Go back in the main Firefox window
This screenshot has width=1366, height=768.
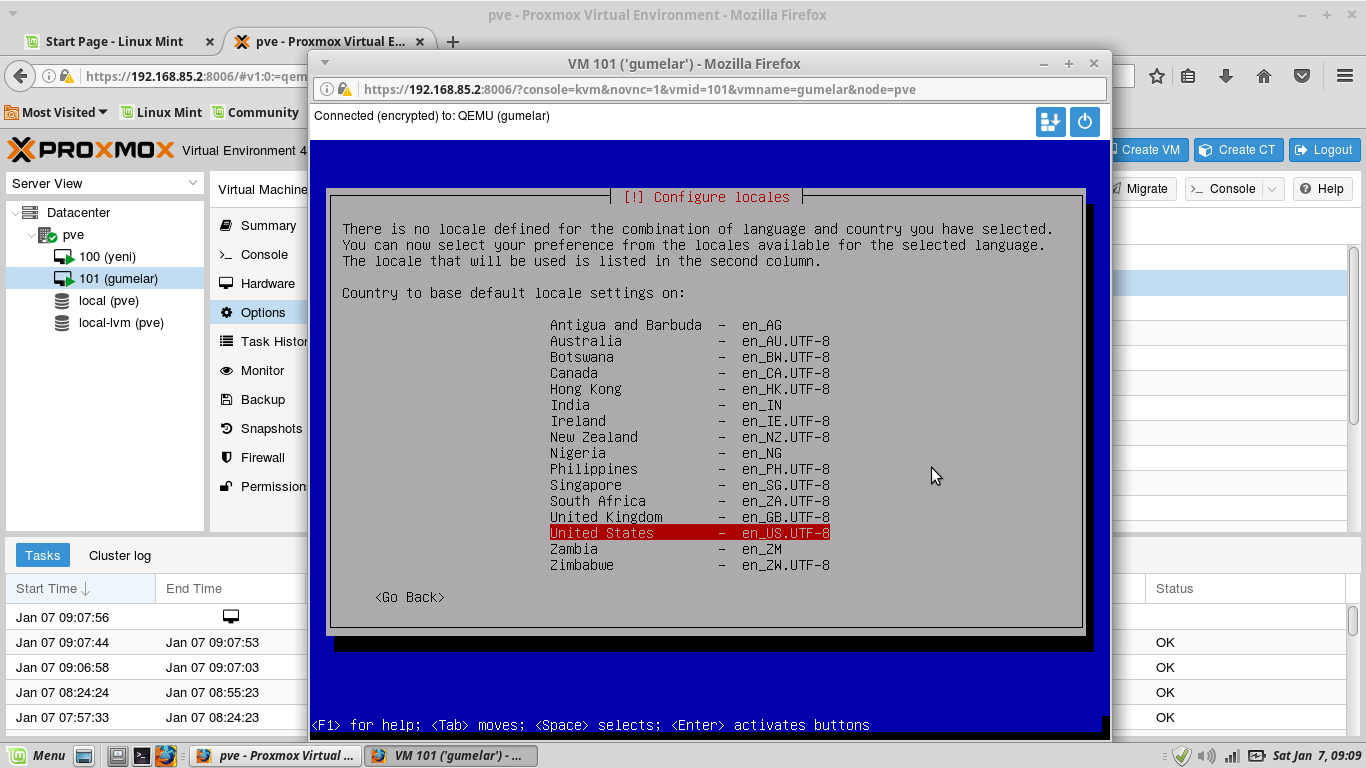19,76
